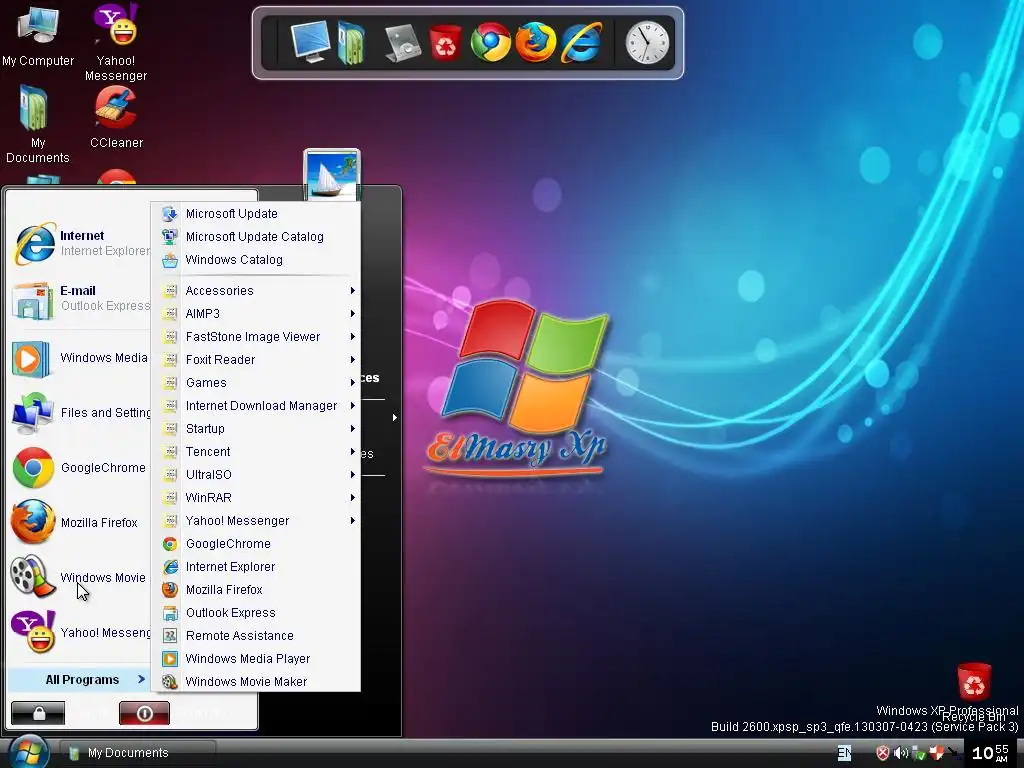Open Files and Settings wizard entry
1024x768 pixels.
point(80,413)
